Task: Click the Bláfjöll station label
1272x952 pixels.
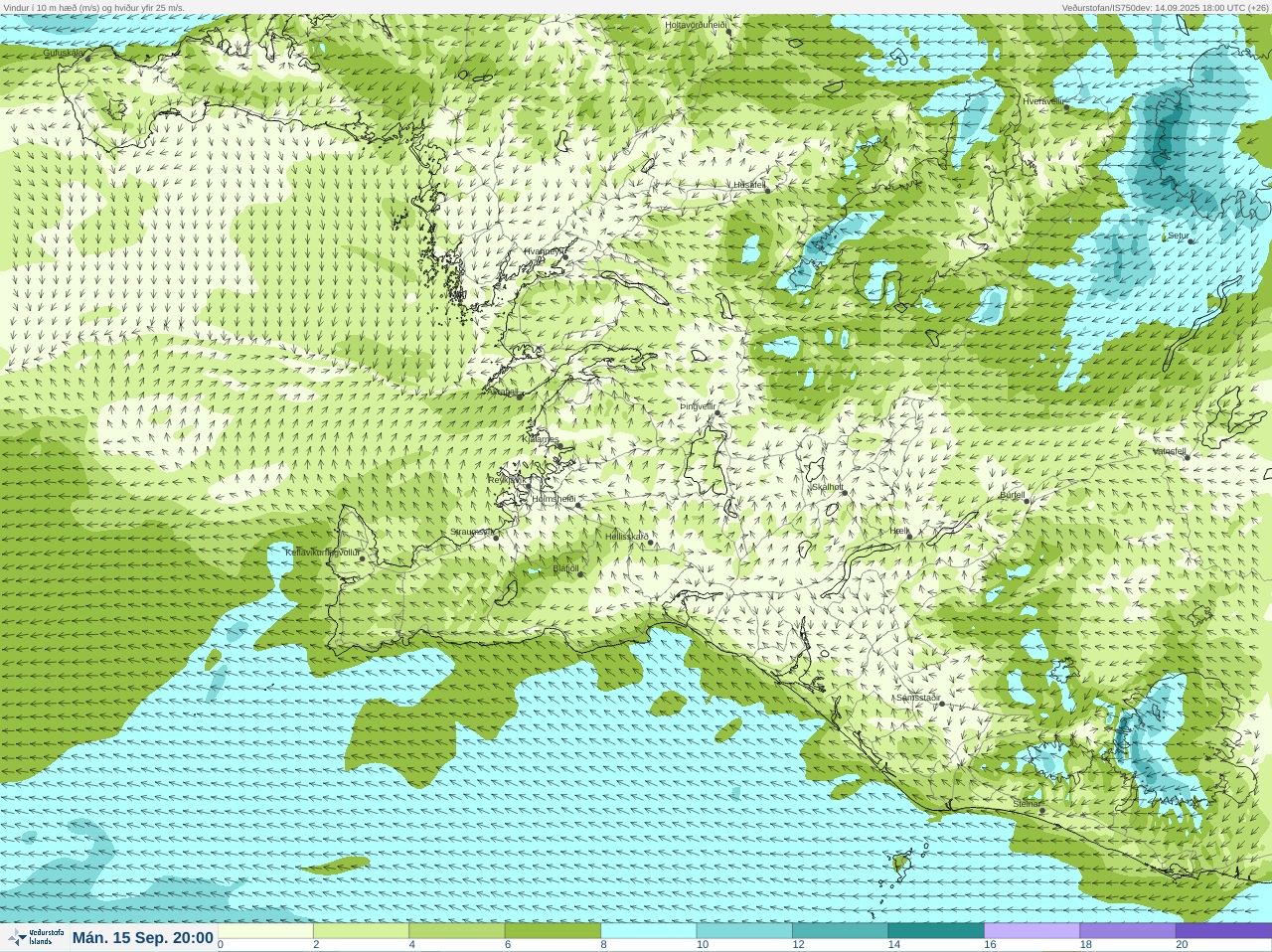Action: click(565, 568)
